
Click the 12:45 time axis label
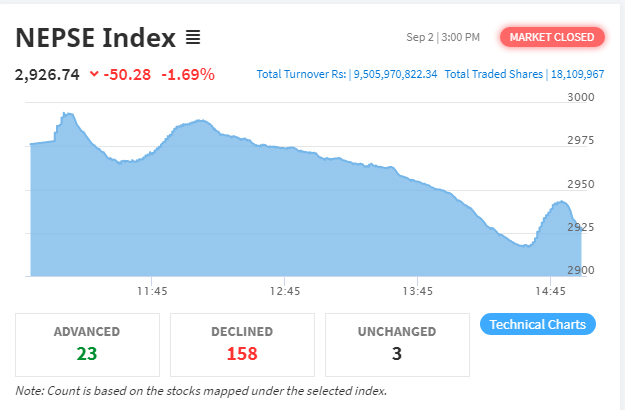point(285,292)
